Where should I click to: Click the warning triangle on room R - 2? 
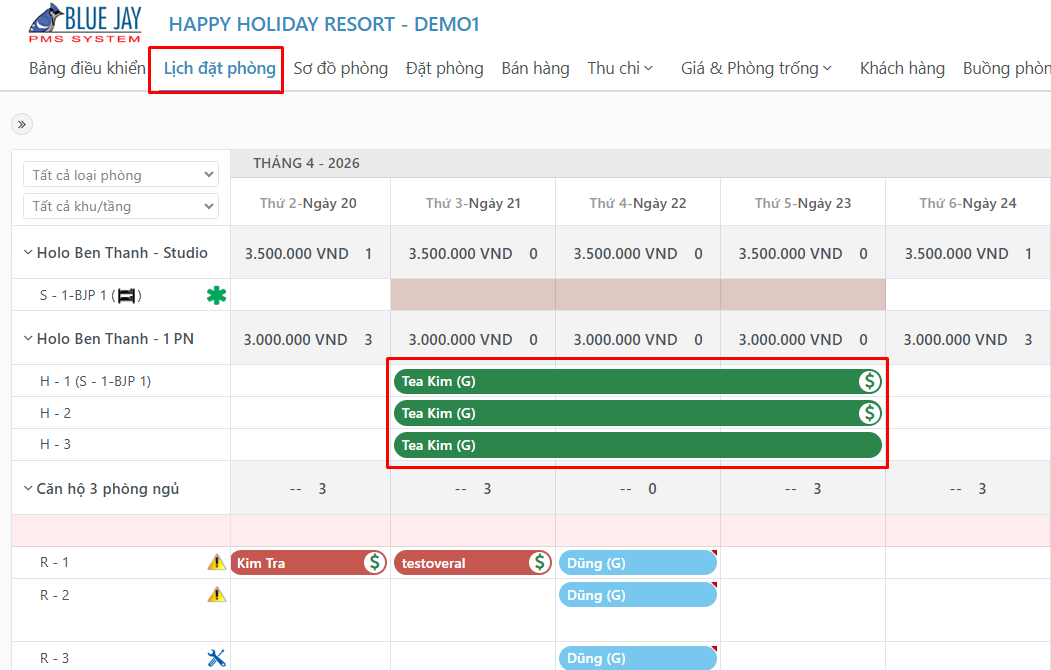[217, 594]
